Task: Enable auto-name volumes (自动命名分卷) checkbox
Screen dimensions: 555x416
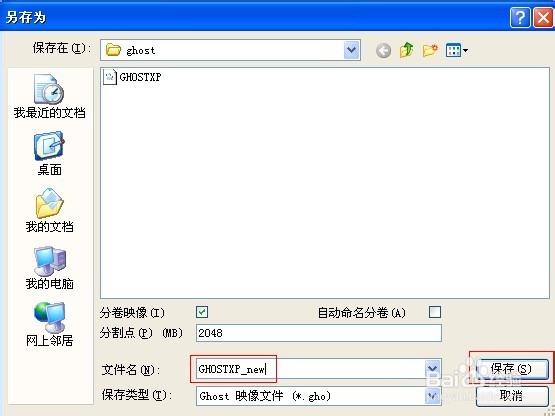Action: [x=435, y=312]
